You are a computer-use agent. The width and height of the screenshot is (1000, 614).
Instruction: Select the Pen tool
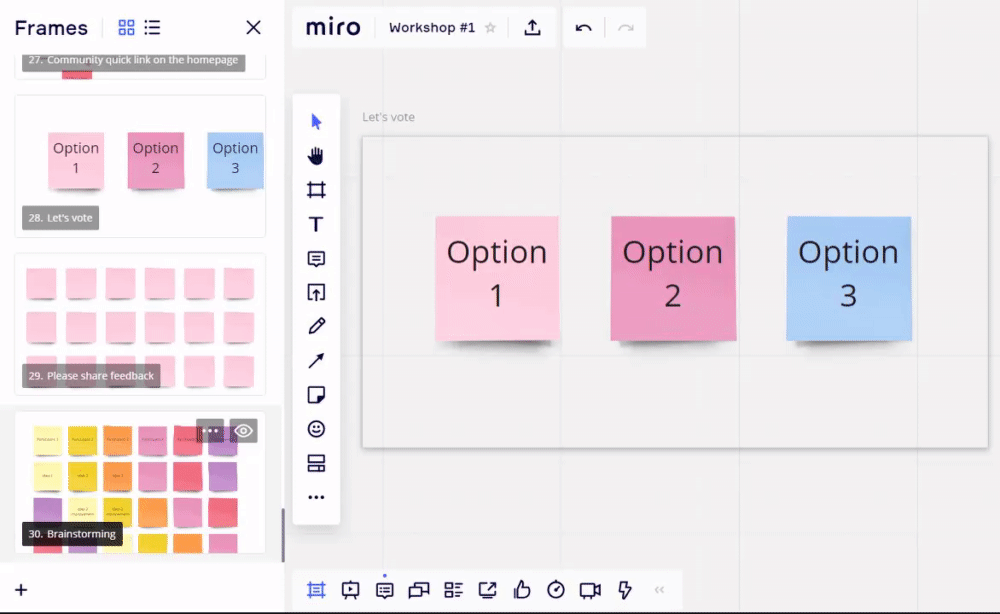[316, 326]
